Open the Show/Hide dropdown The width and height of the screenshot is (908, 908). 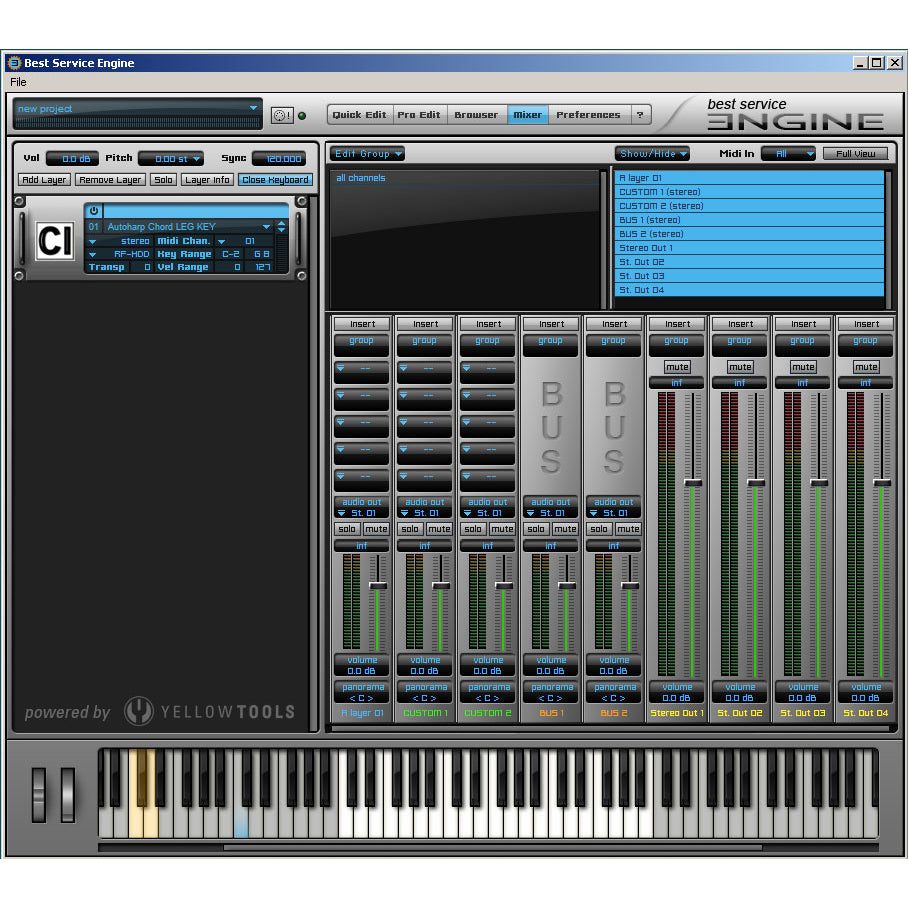(x=651, y=153)
